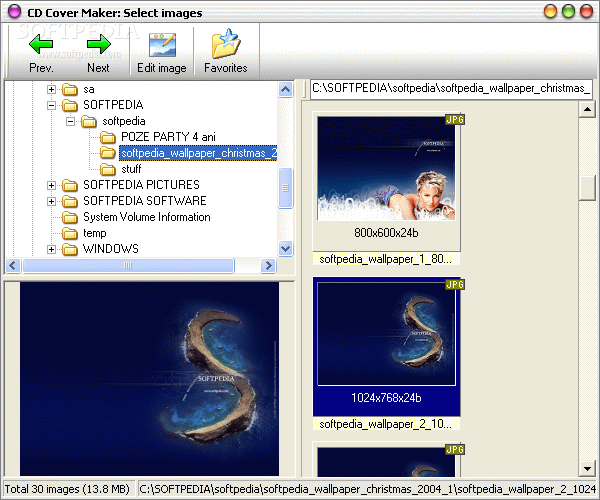Click the Favorites label text
Screen dimensions: 600x500
[226, 68]
